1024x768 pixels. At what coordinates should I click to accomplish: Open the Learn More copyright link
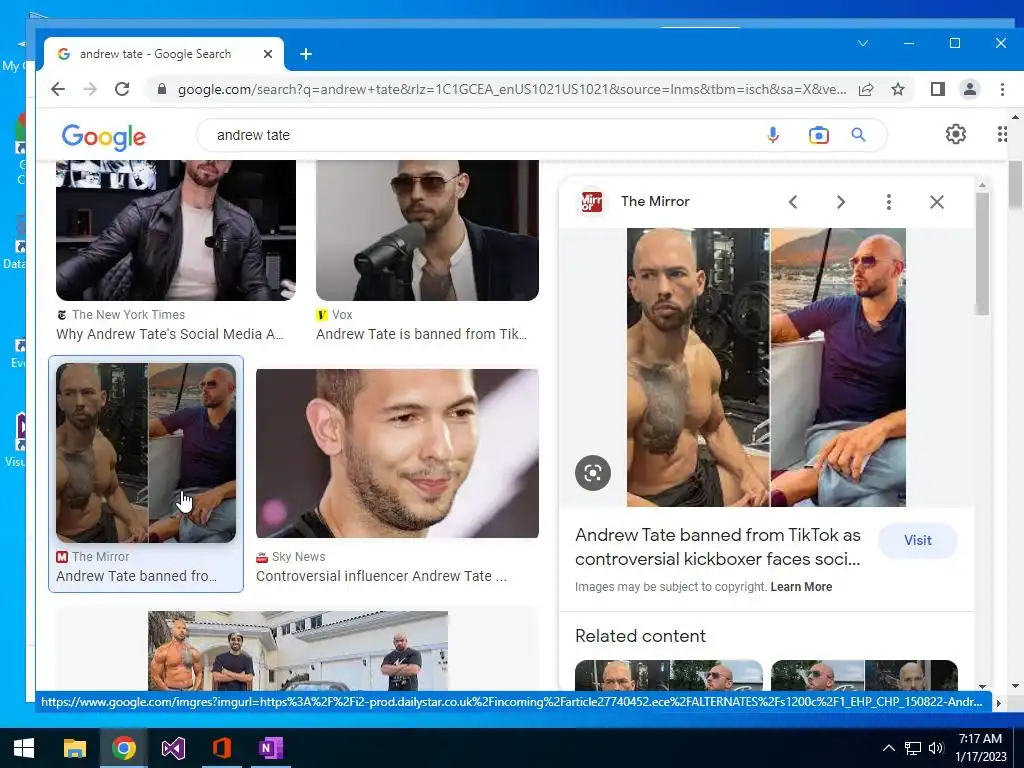(801, 586)
